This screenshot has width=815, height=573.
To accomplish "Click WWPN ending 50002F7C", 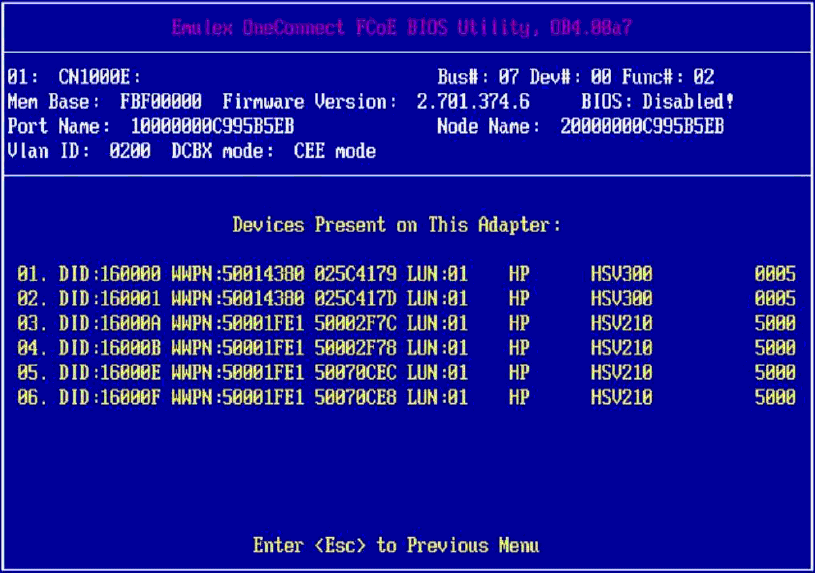I will [x=356, y=323].
